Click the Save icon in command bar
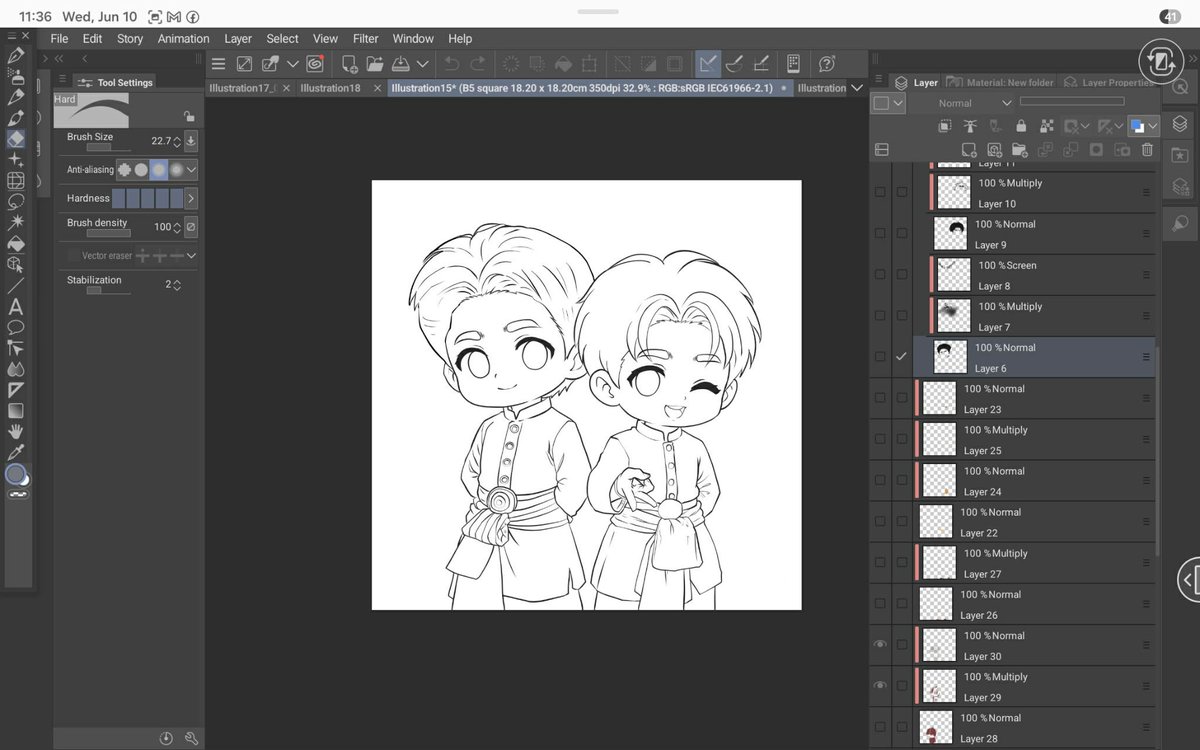 [x=400, y=64]
